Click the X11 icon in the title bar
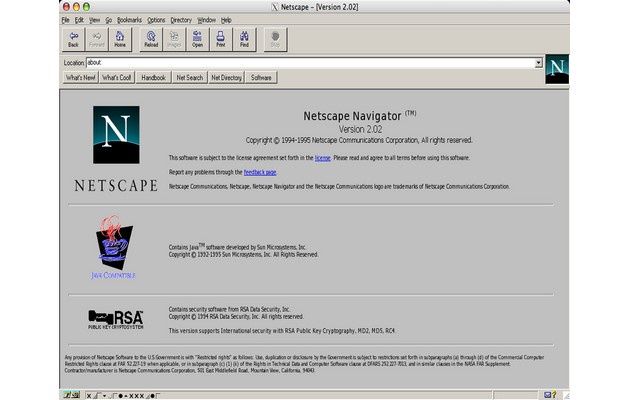630x400 pixels. 275,7
